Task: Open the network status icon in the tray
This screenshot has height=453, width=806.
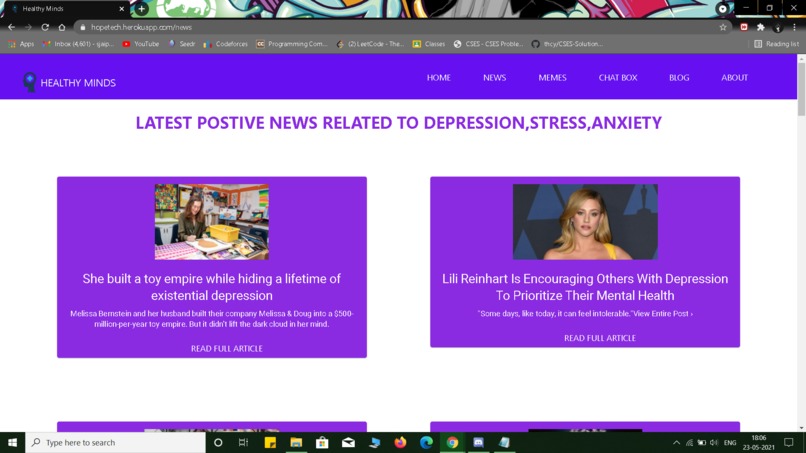Action: click(689, 442)
